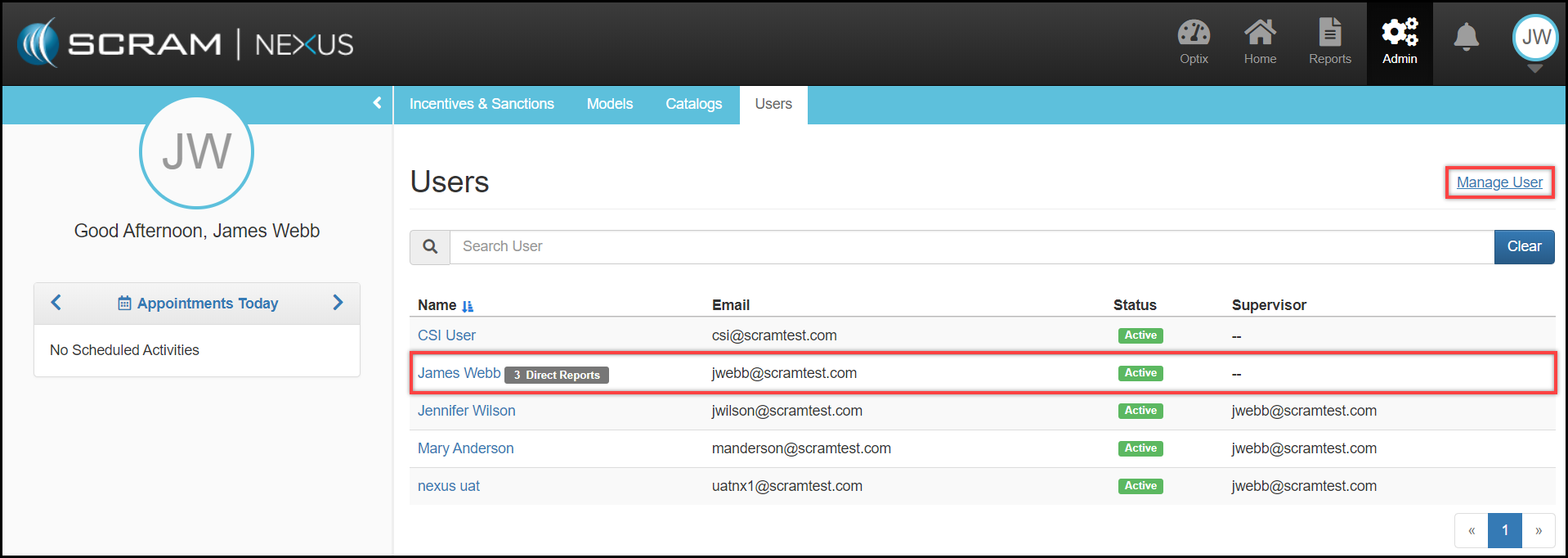Show previous day's appointments

pyautogui.click(x=56, y=303)
